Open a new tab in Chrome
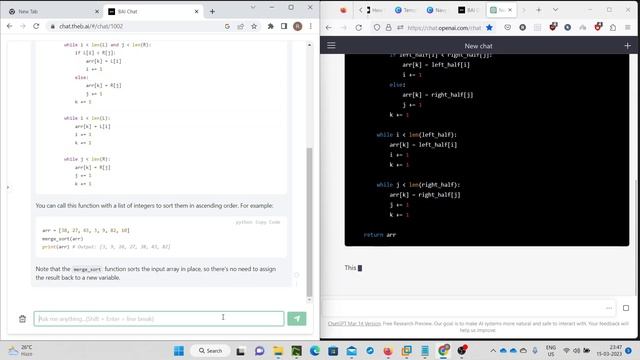The height and width of the screenshot is (360, 640). coord(212,11)
